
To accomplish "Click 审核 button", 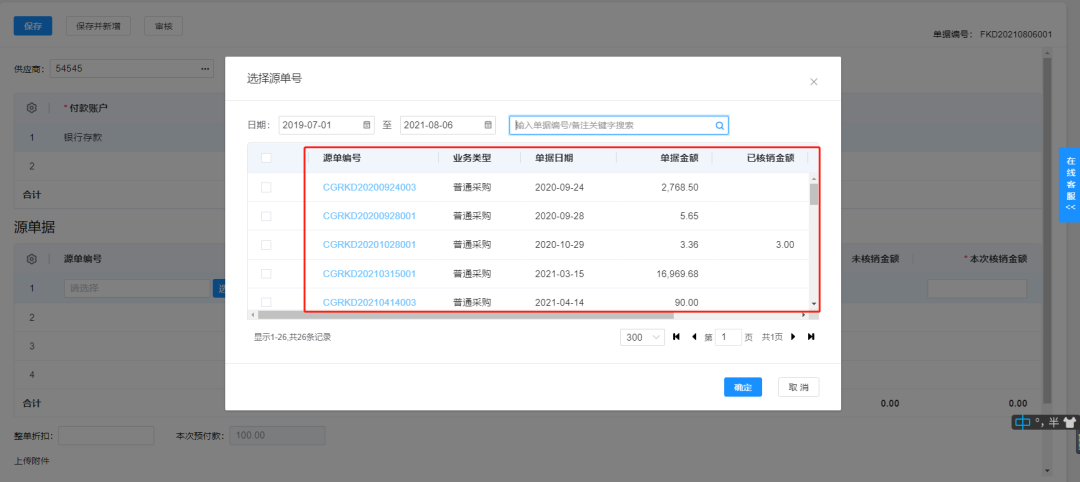I will coord(163,26).
